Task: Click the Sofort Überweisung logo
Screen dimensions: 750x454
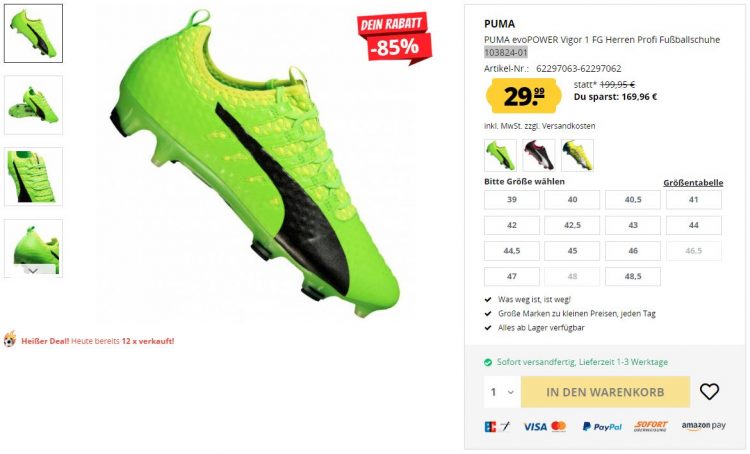Action: point(651,426)
